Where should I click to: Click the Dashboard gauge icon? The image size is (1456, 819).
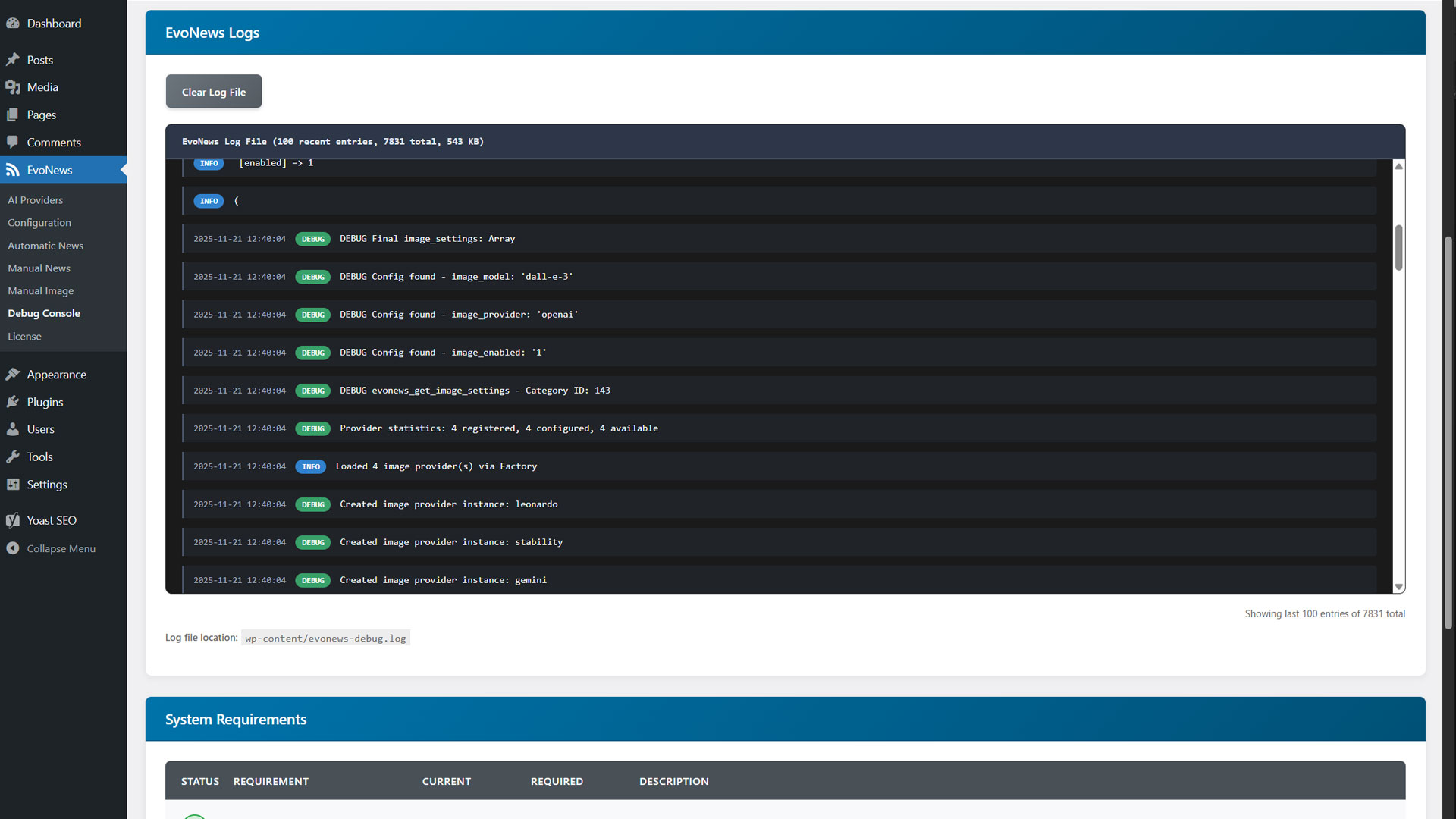(13, 24)
